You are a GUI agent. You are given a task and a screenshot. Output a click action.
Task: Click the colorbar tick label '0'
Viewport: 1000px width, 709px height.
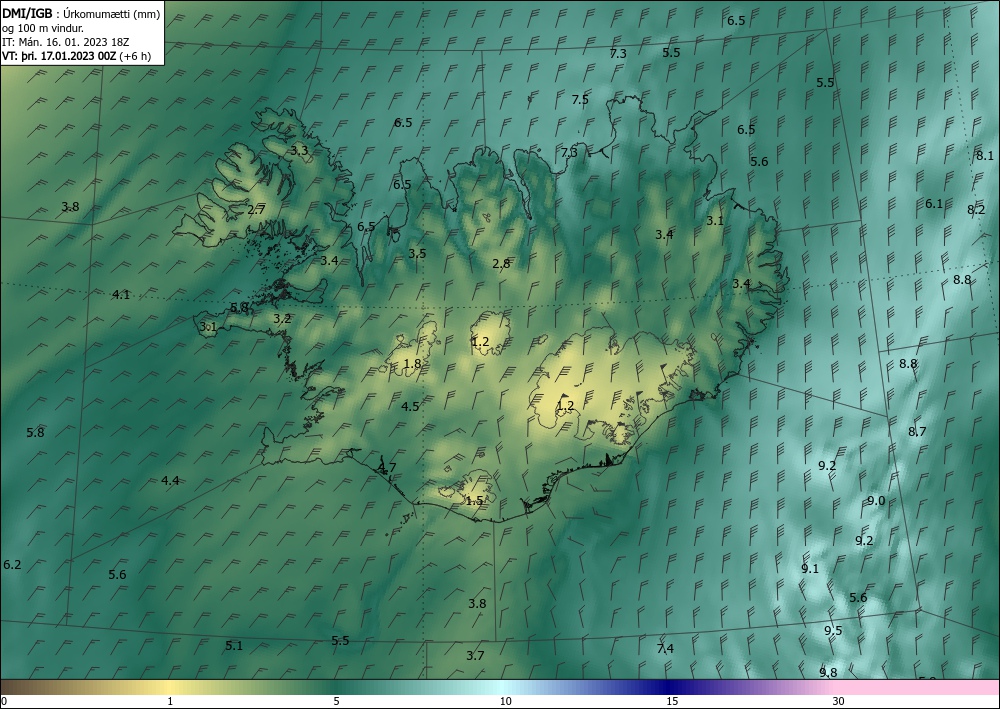pos(4,701)
